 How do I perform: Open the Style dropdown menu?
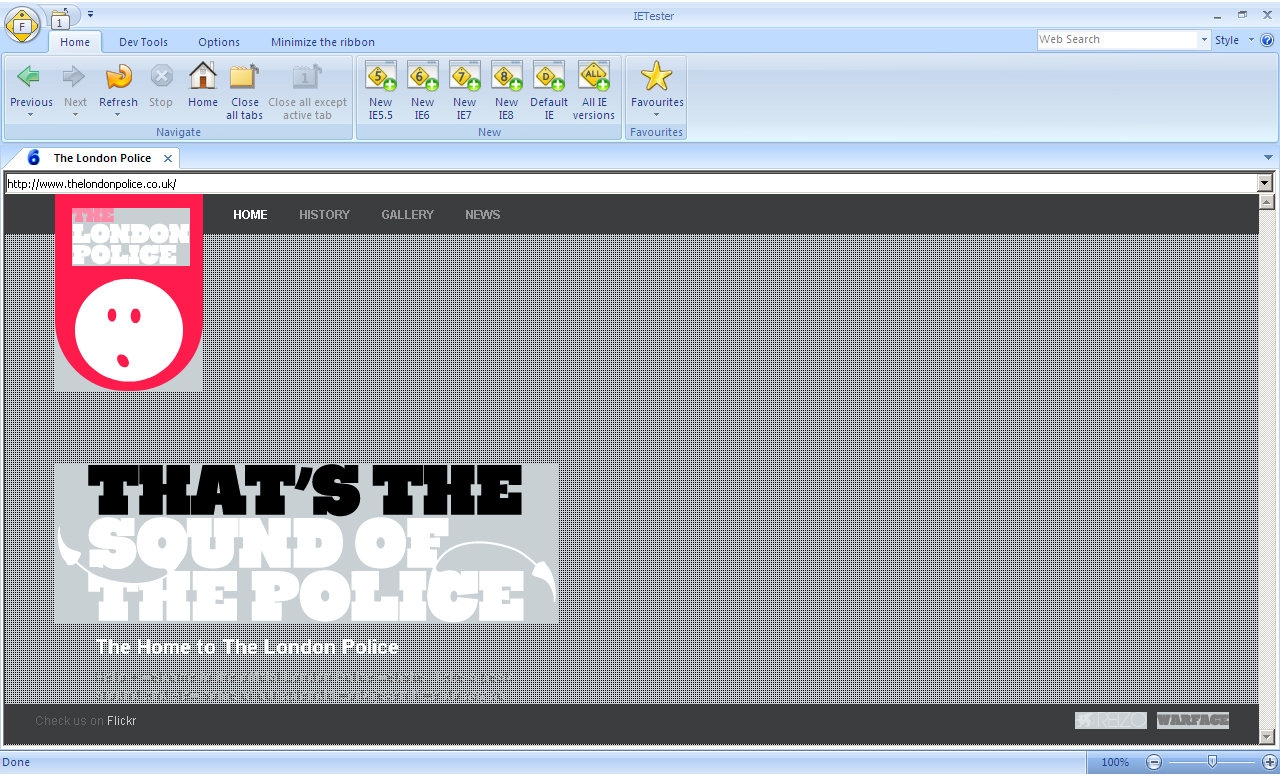1233,40
